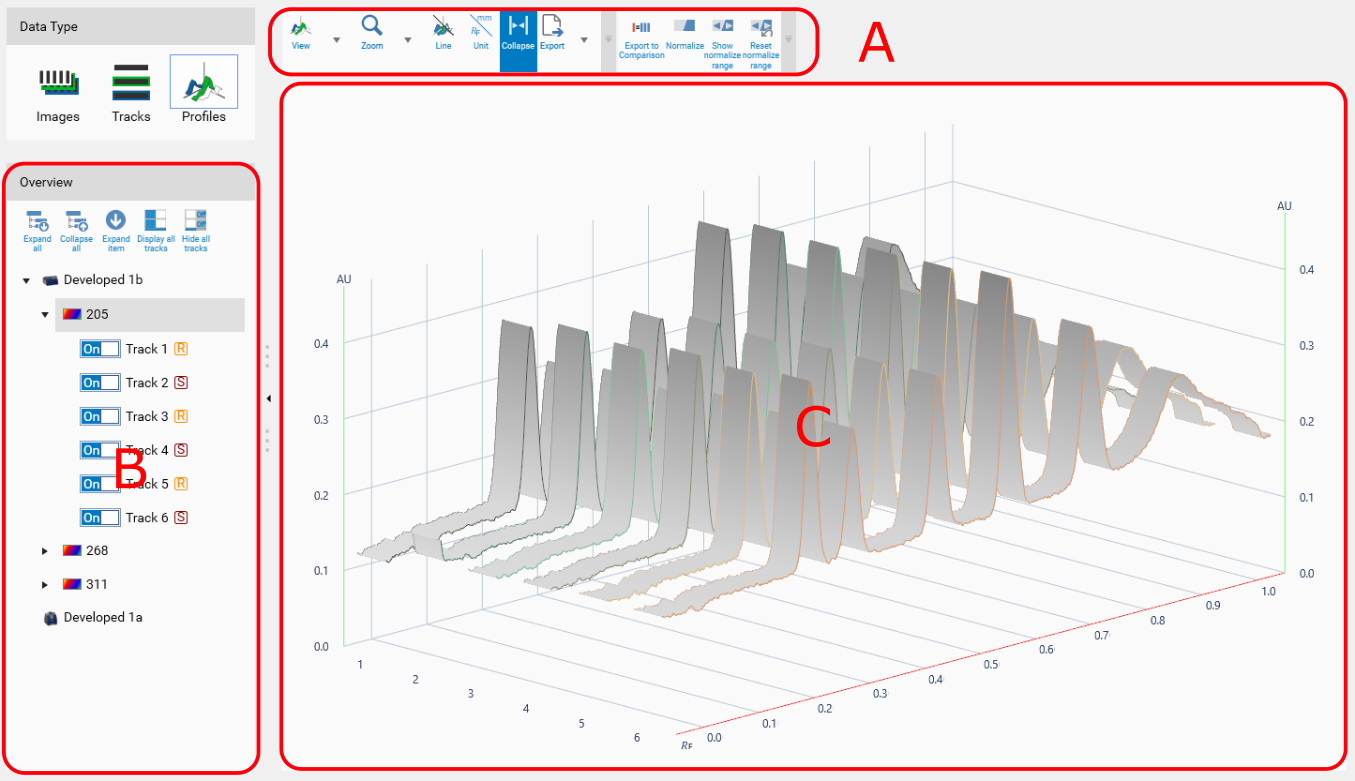
Task: Click the View icon in toolbar
Action: (x=300, y=31)
